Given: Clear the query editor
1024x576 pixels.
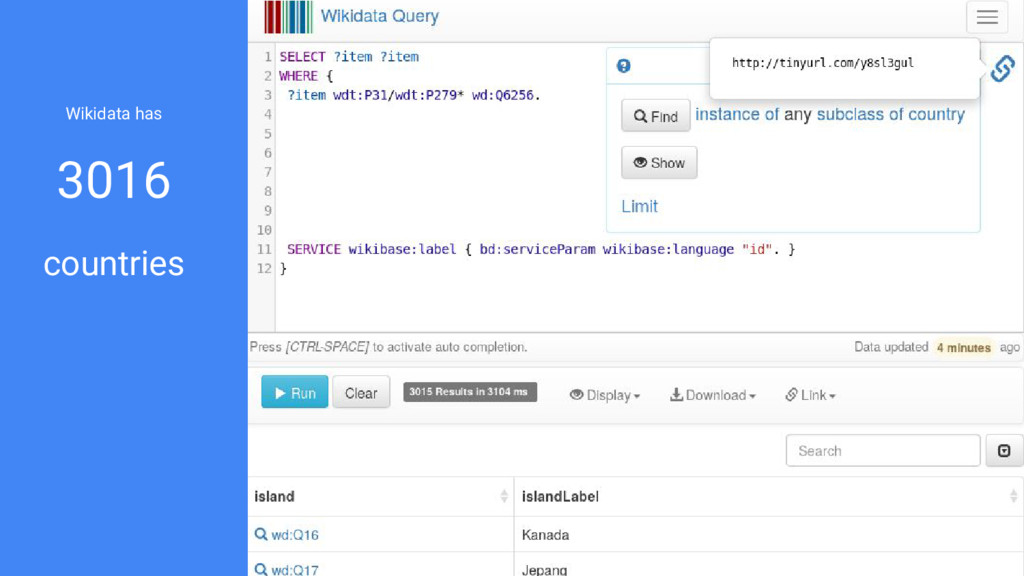Looking at the screenshot, I should (x=361, y=392).
